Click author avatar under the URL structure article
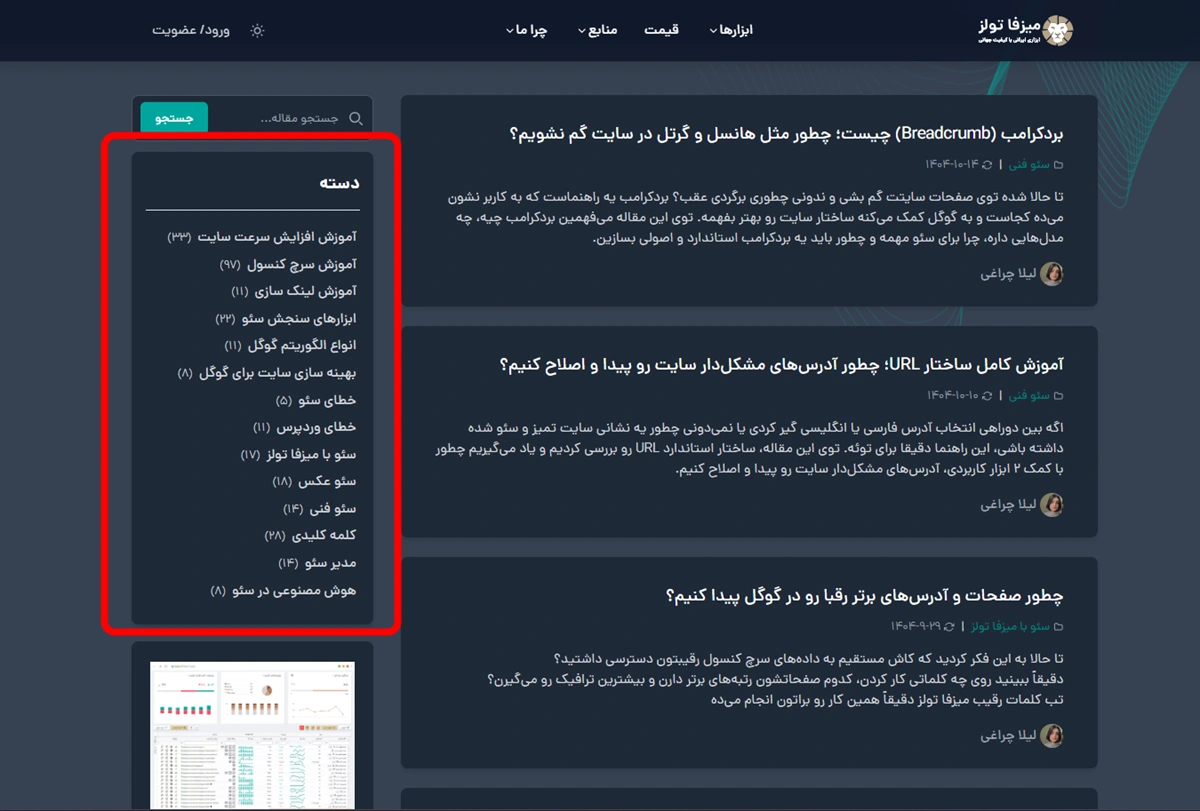 click(x=1052, y=505)
